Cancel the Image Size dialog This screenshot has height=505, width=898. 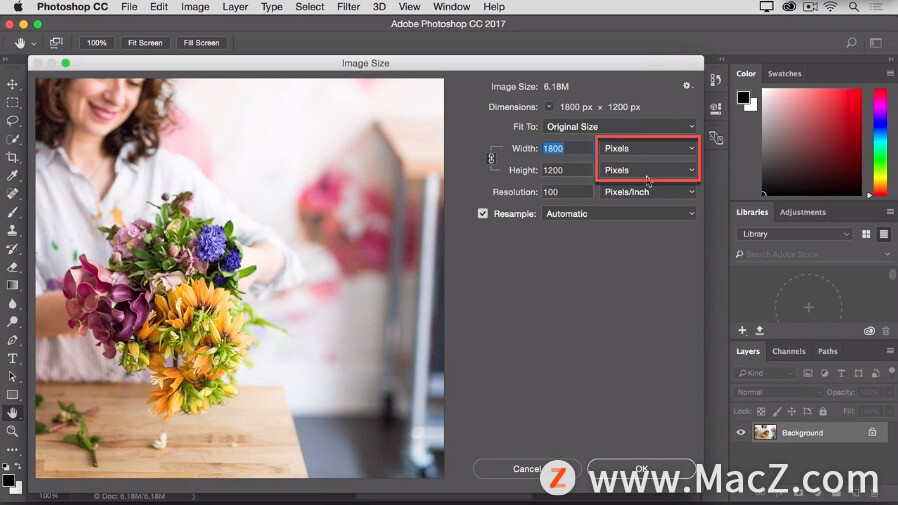[x=527, y=469]
